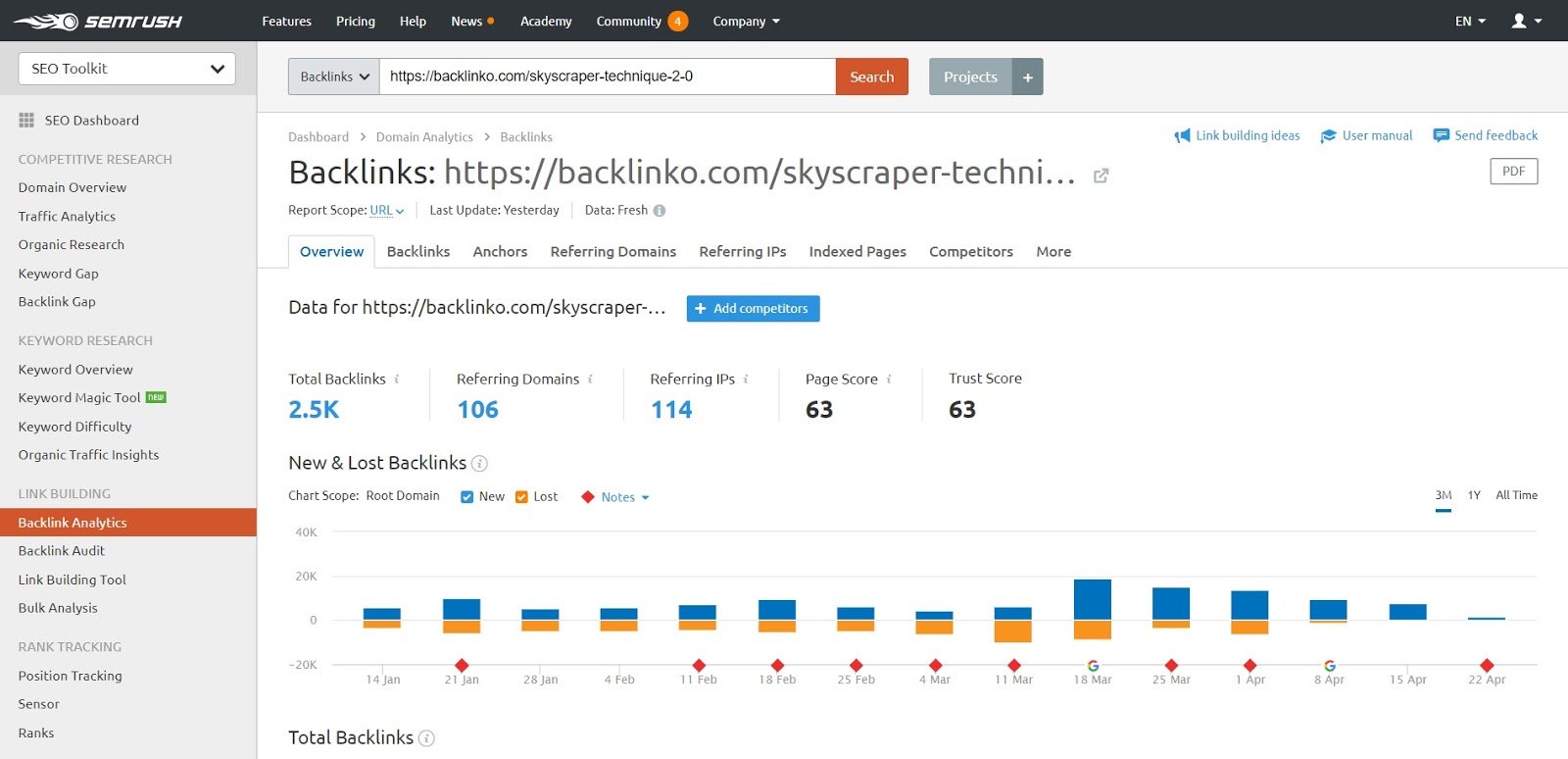Click the Referring IPs info icon
1568x759 pixels.
tap(746, 379)
